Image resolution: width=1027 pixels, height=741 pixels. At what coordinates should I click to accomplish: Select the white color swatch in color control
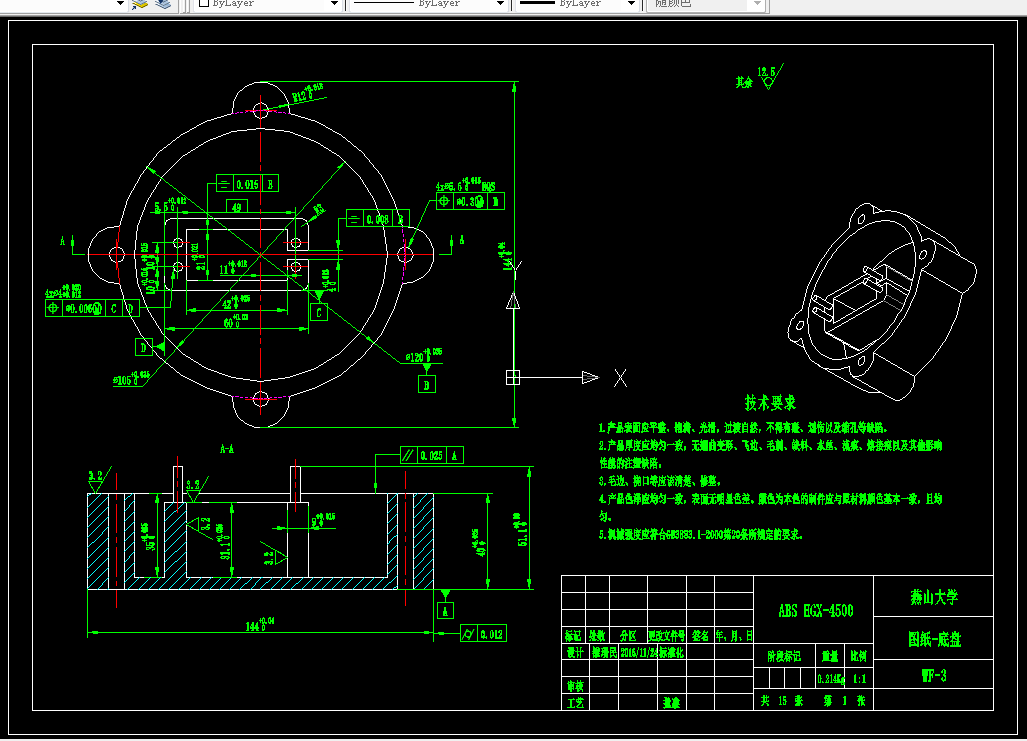(204, 3)
